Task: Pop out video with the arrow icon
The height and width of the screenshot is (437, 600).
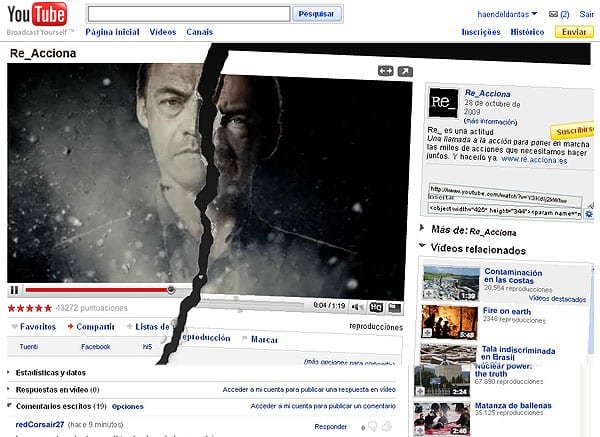Action: (405, 71)
